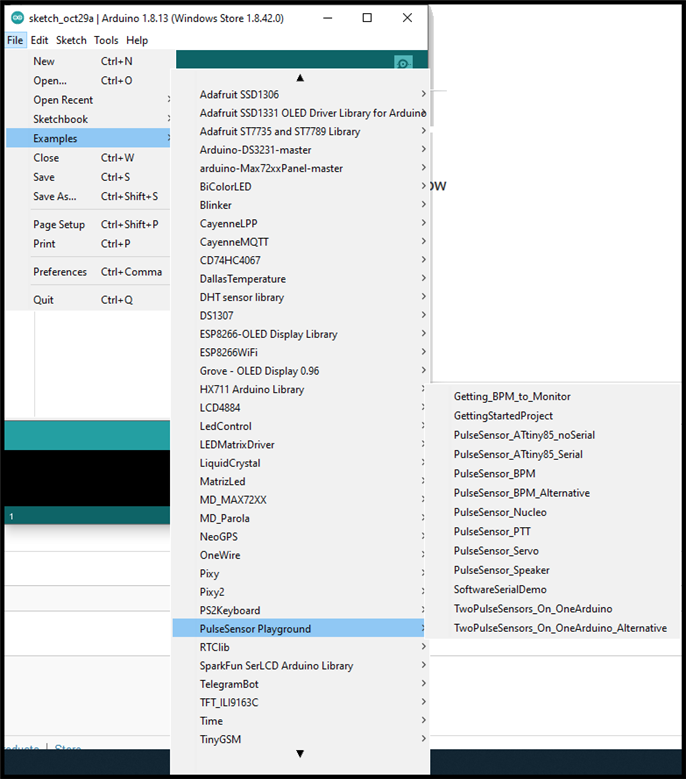Open the Serial Monitor magnifier icon
686x779 pixels.
403,63
